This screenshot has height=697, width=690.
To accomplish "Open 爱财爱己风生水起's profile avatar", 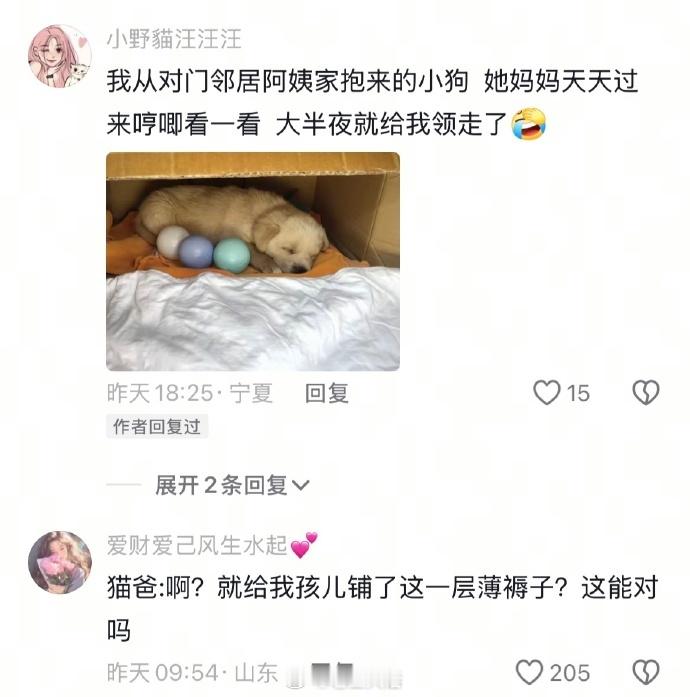I will click(x=60, y=562).
